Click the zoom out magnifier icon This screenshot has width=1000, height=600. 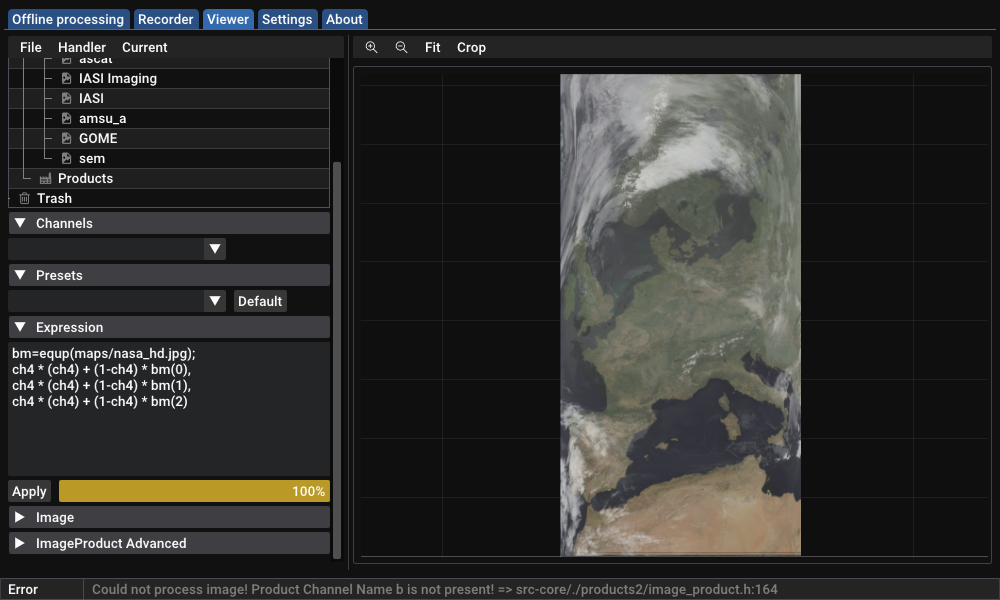[x=401, y=47]
